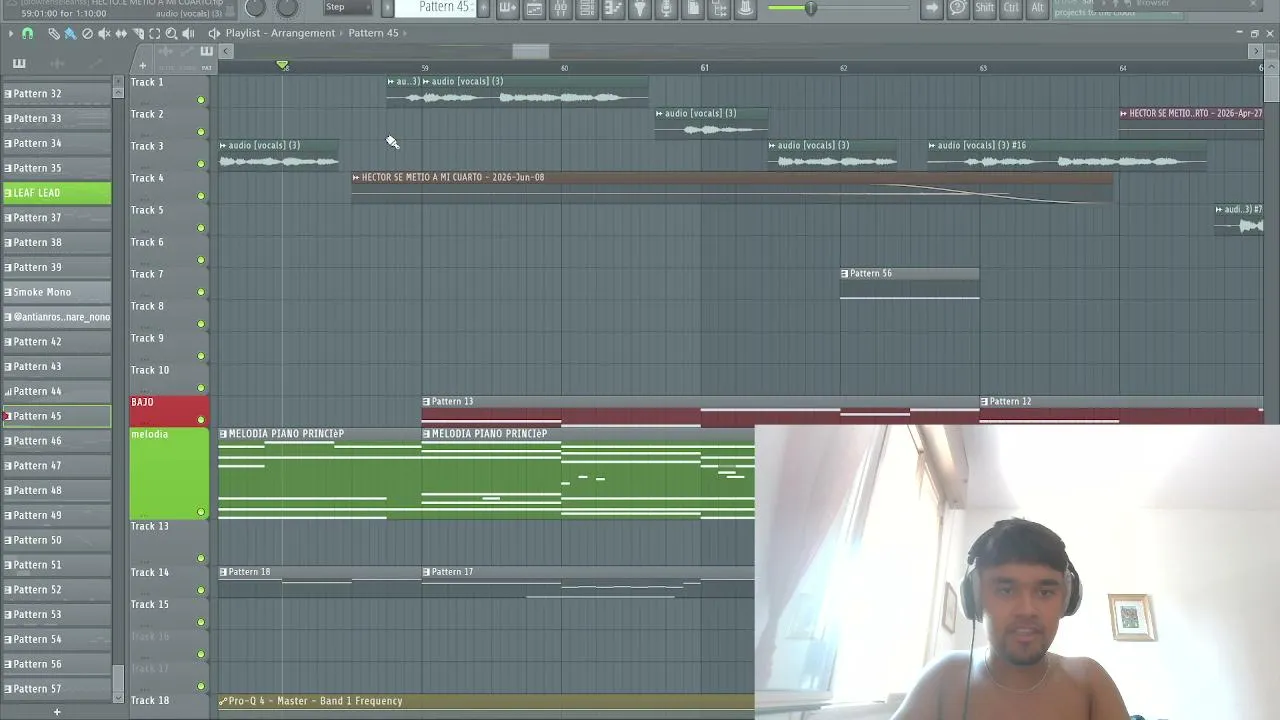This screenshot has width=1280, height=720.
Task: Toggle the magnet snap icon
Action: (x=27, y=33)
